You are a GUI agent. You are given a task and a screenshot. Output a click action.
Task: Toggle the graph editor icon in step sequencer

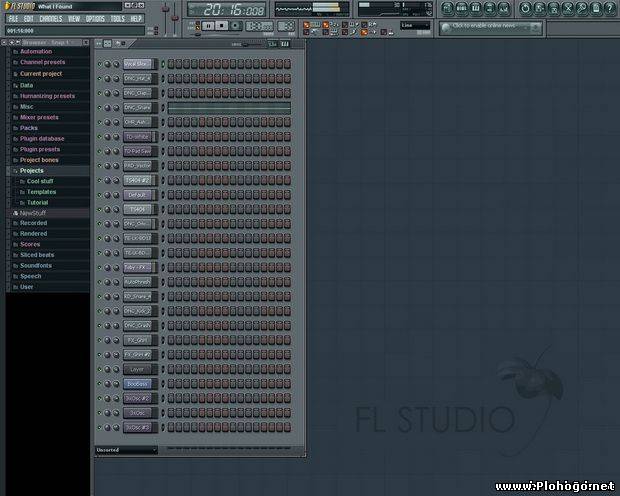[273, 44]
